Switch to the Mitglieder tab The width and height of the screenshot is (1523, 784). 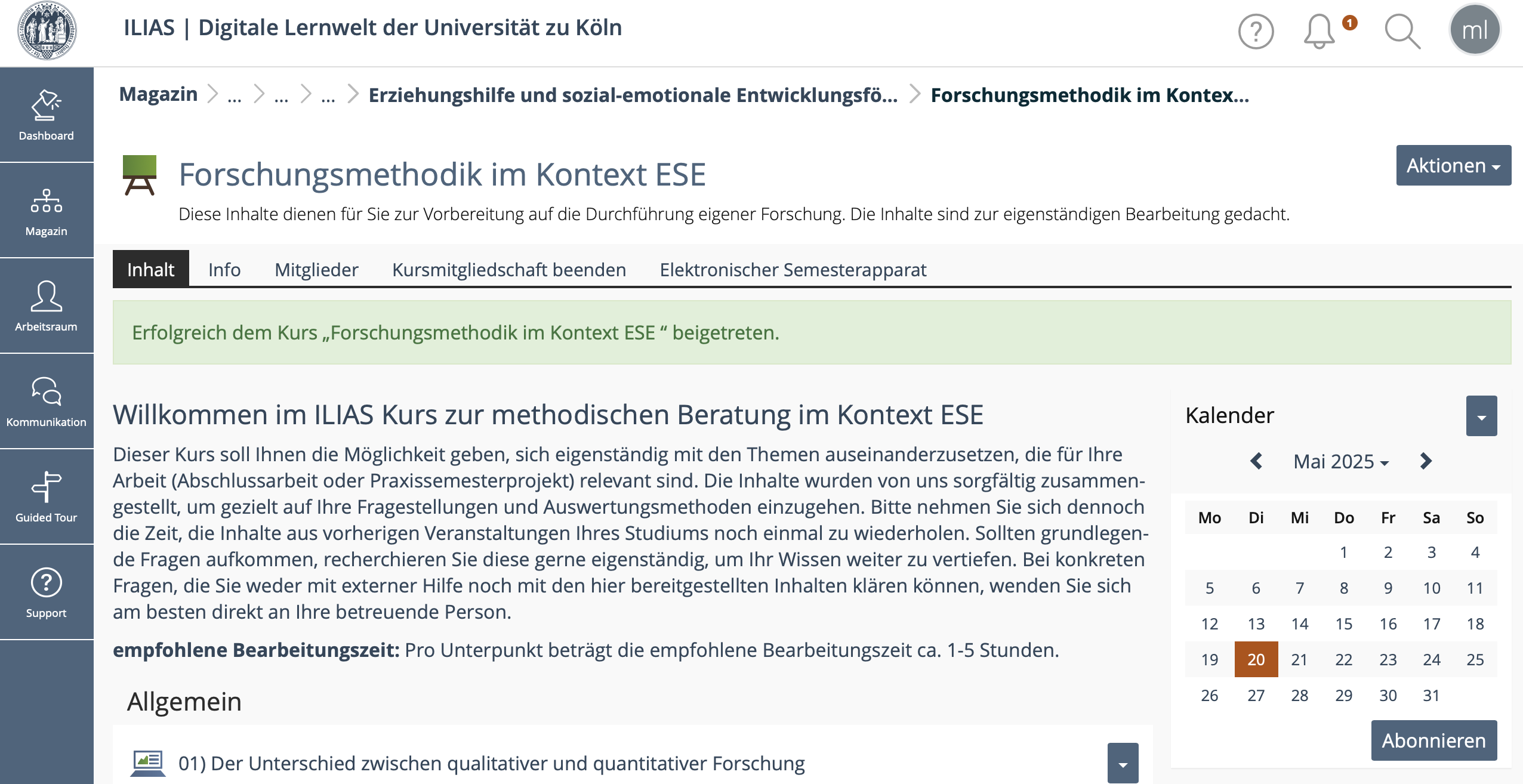(316, 270)
